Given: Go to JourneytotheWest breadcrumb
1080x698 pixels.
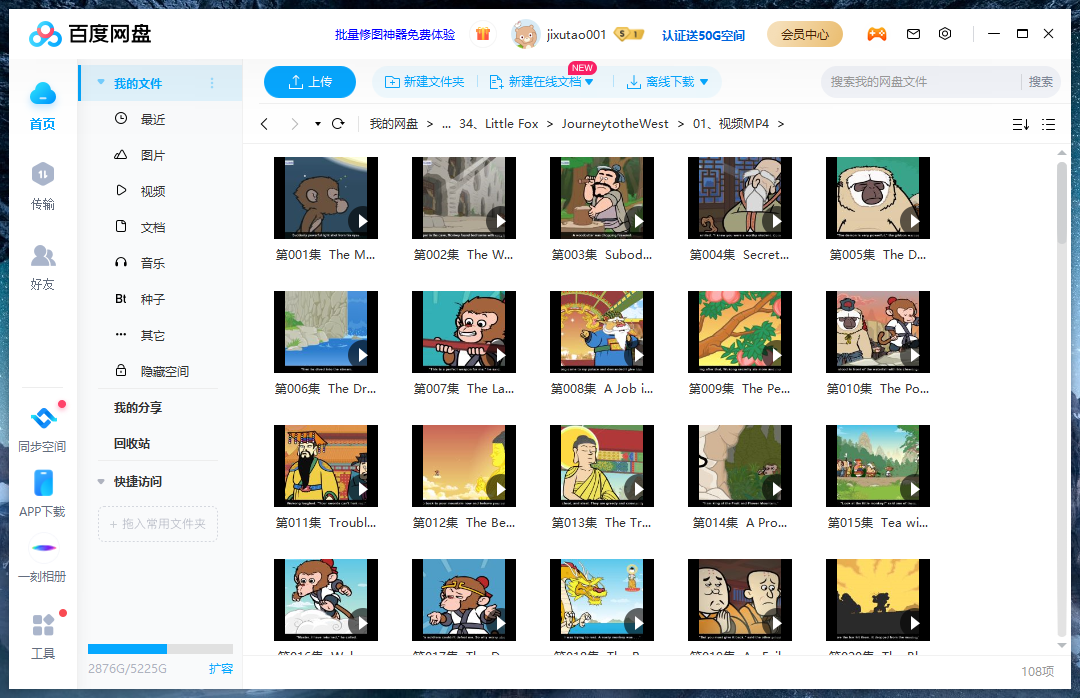Looking at the screenshot, I should [615, 124].
